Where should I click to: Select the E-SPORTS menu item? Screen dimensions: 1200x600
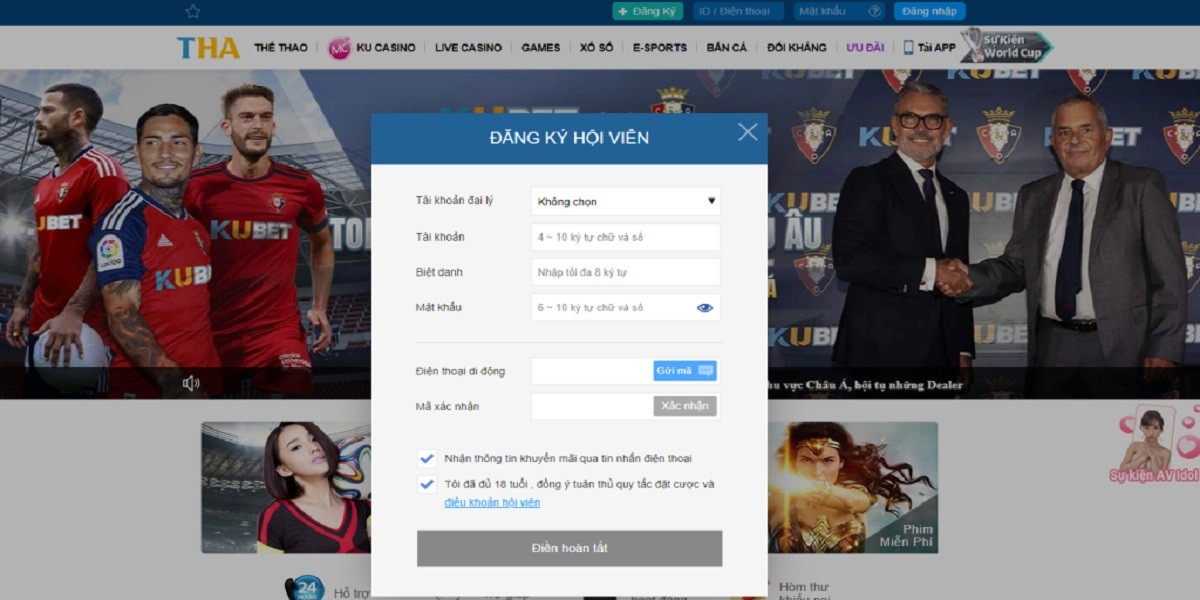click(659, 47)
